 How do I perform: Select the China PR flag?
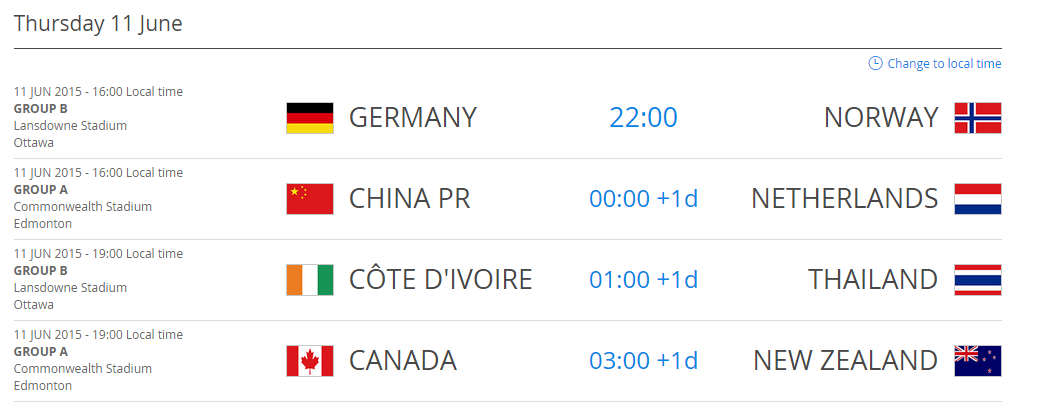pyautogui.click(x=310, y=199)
